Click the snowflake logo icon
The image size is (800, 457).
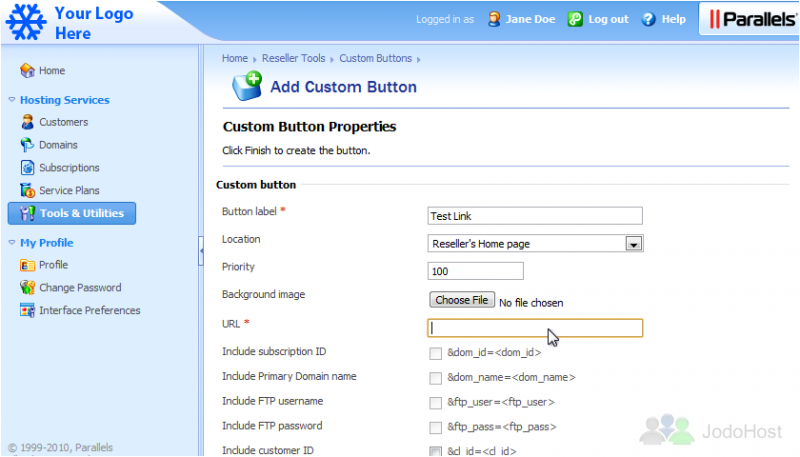pyautogui.click(x=26, y=22)
